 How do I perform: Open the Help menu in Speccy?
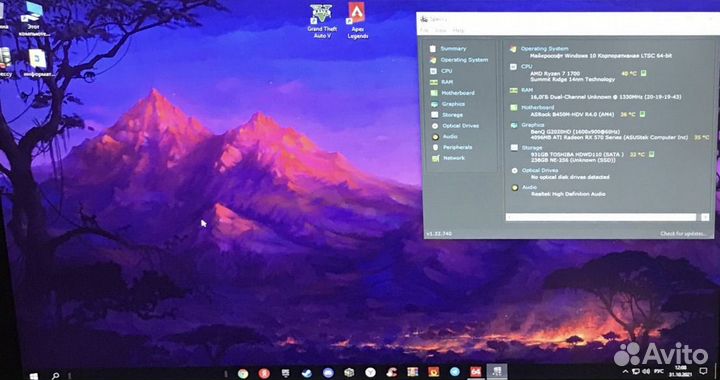pos(458,30)
